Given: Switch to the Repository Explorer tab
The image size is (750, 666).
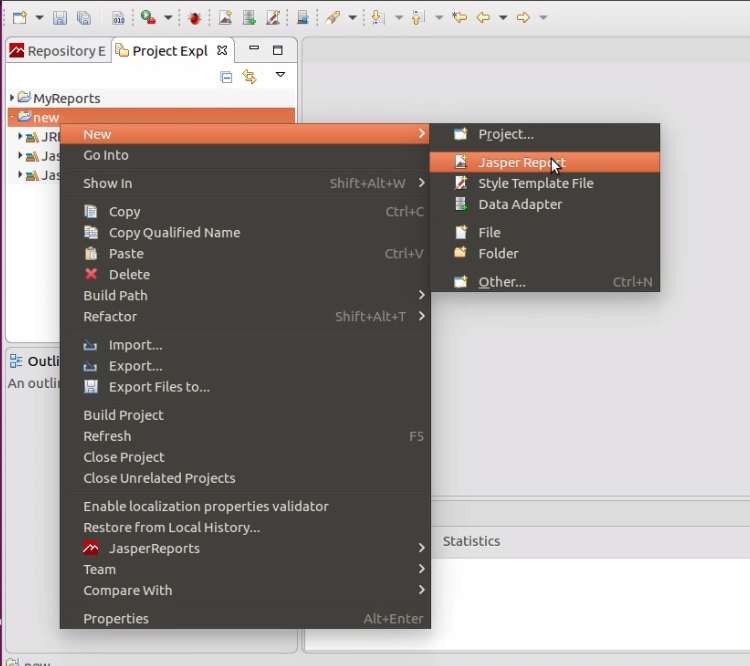Looking at the screenshot, I should [58, 51].
